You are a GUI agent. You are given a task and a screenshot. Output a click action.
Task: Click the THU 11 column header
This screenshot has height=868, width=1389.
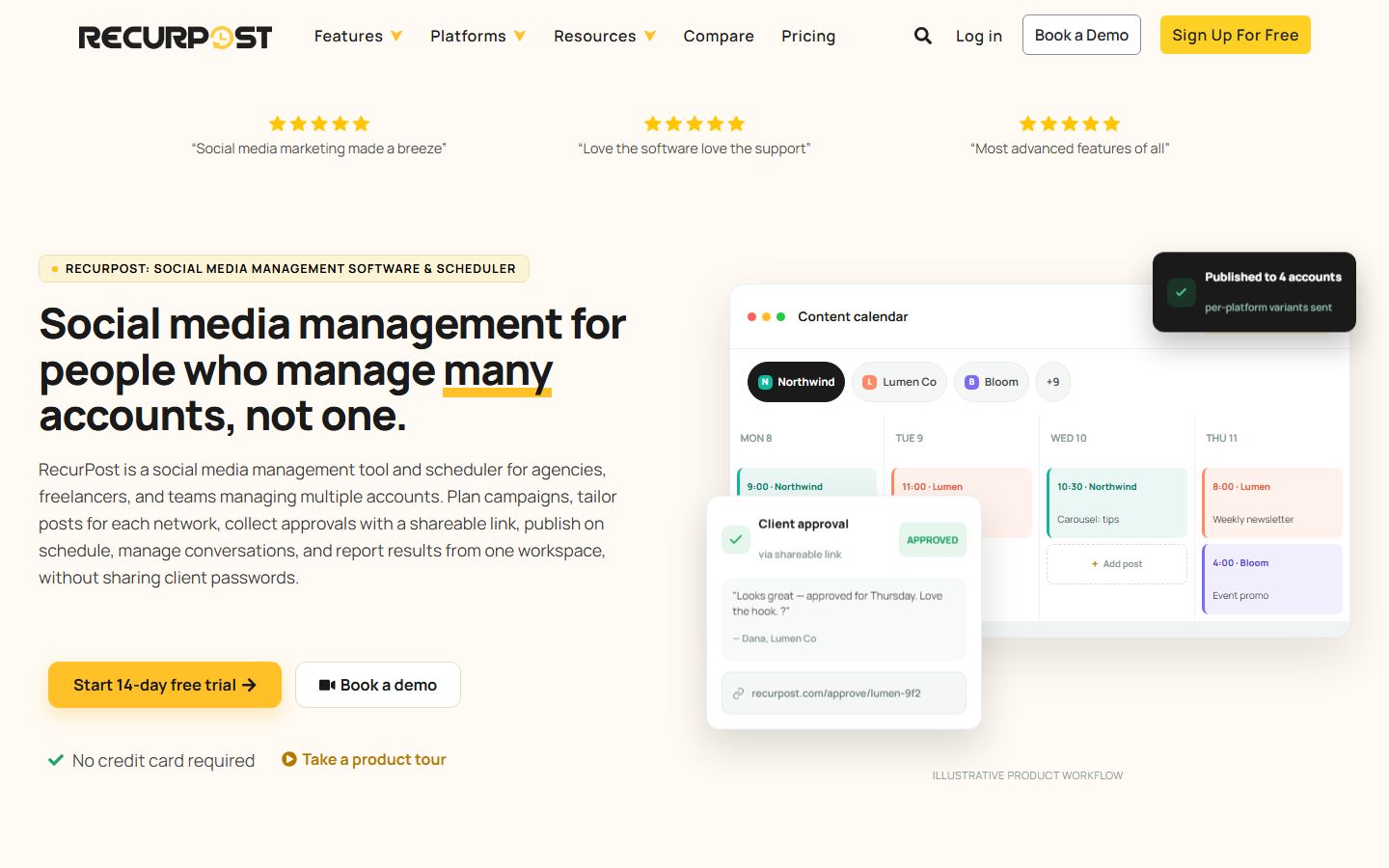(1222, 438)
